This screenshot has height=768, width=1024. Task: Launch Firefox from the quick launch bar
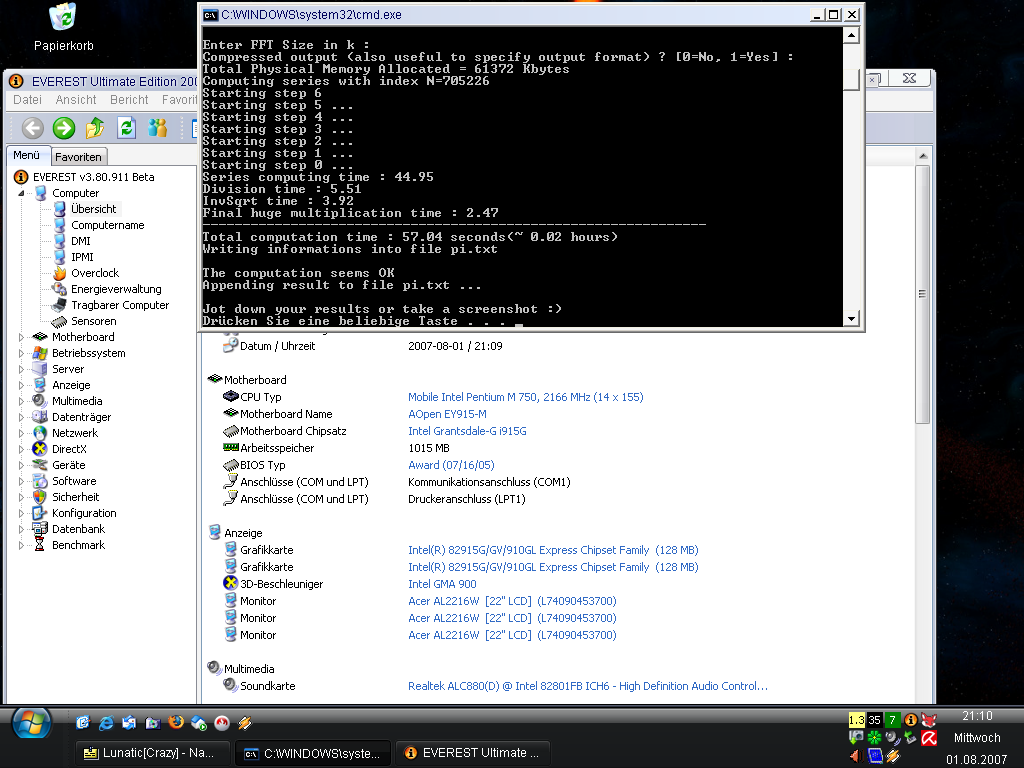[176, 722]
